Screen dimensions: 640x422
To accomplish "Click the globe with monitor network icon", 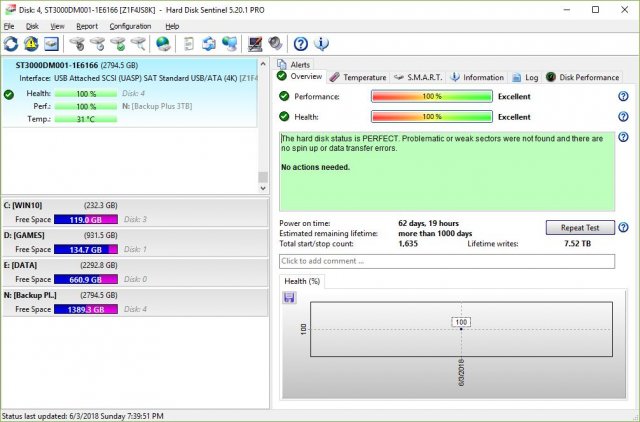I will click(229, 44).
